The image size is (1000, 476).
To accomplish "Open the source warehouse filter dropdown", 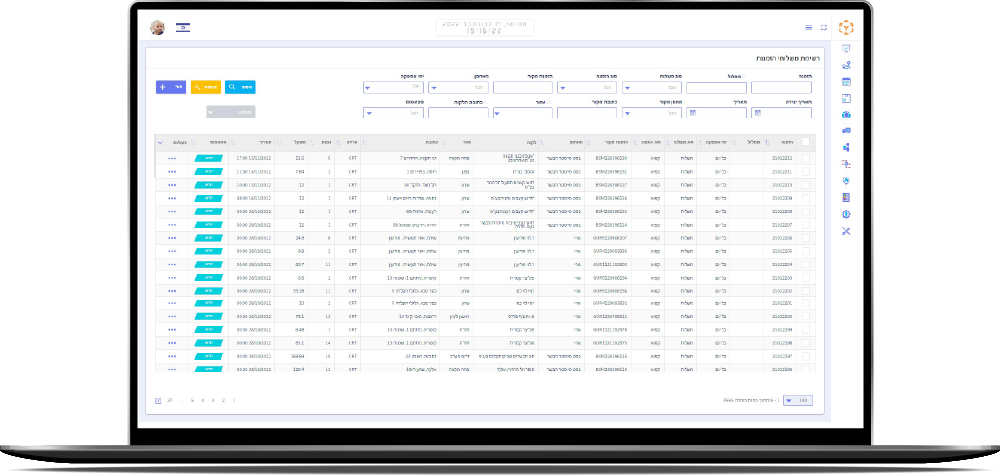I will [x=652, y=113].
